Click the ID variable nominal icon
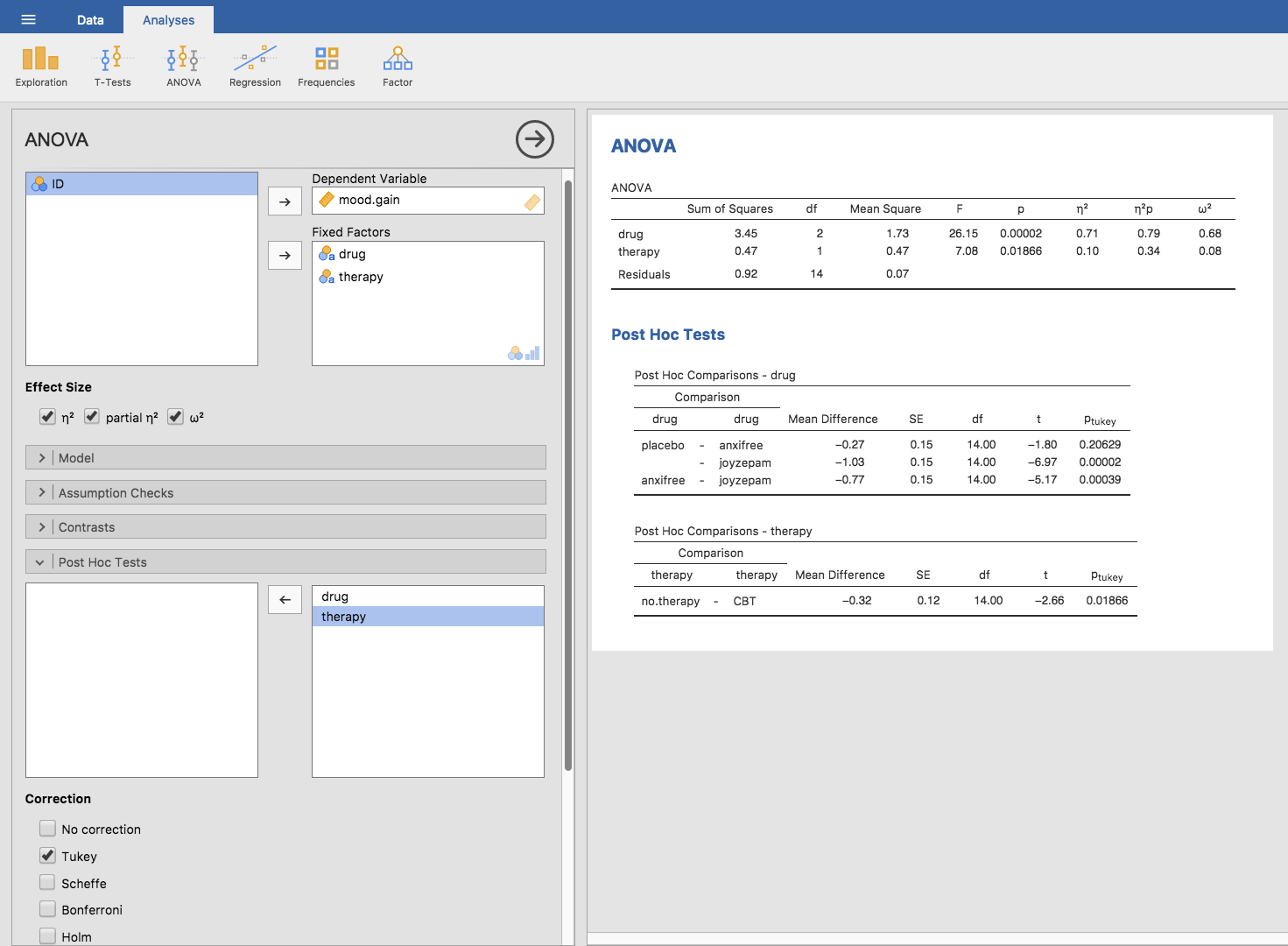This screenshot has height=946, width=1288. pos(39,184)
